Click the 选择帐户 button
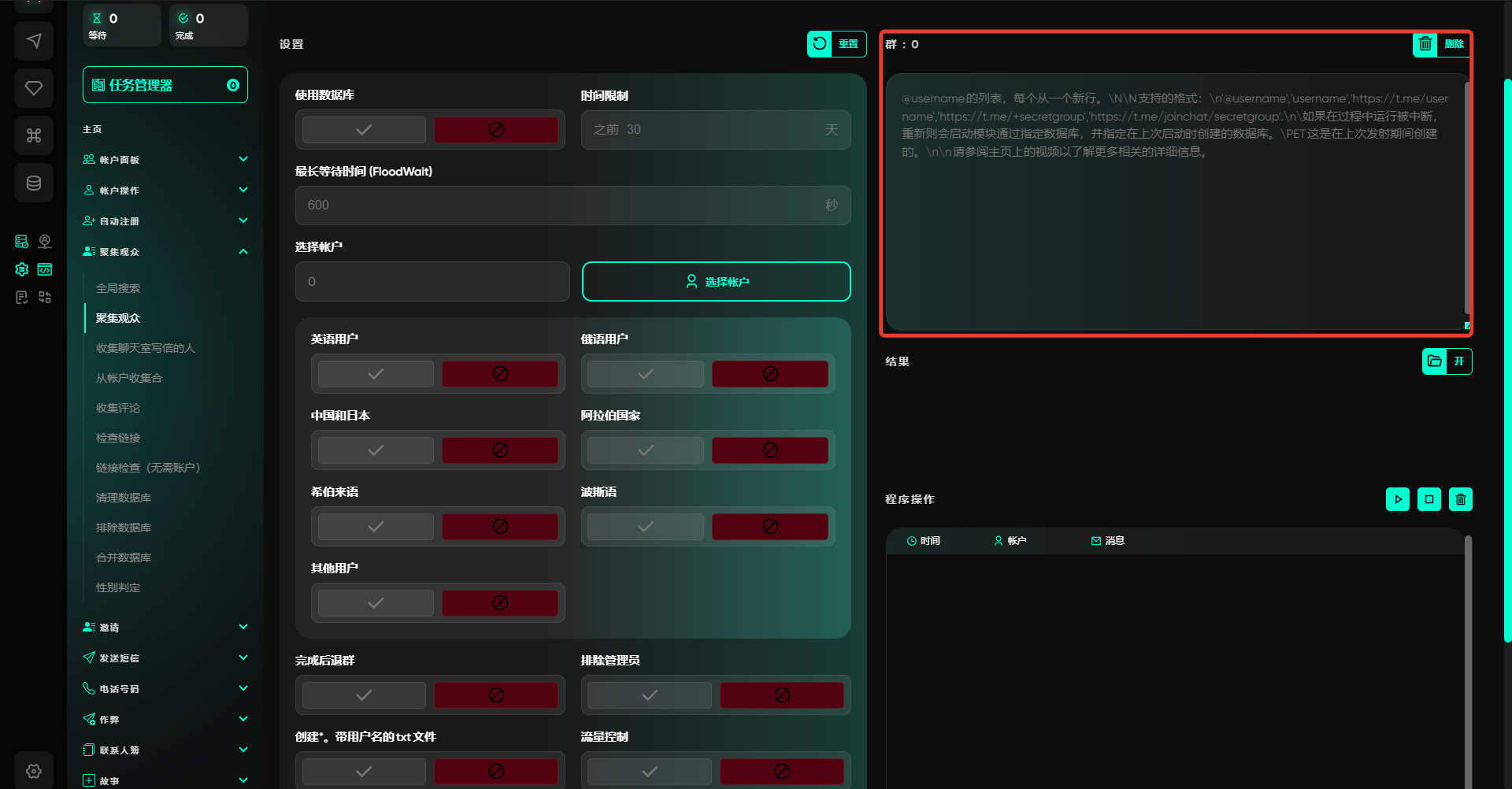Image resolution: width=1512 pixels, height=789 pixels. (x=716, y=282)
